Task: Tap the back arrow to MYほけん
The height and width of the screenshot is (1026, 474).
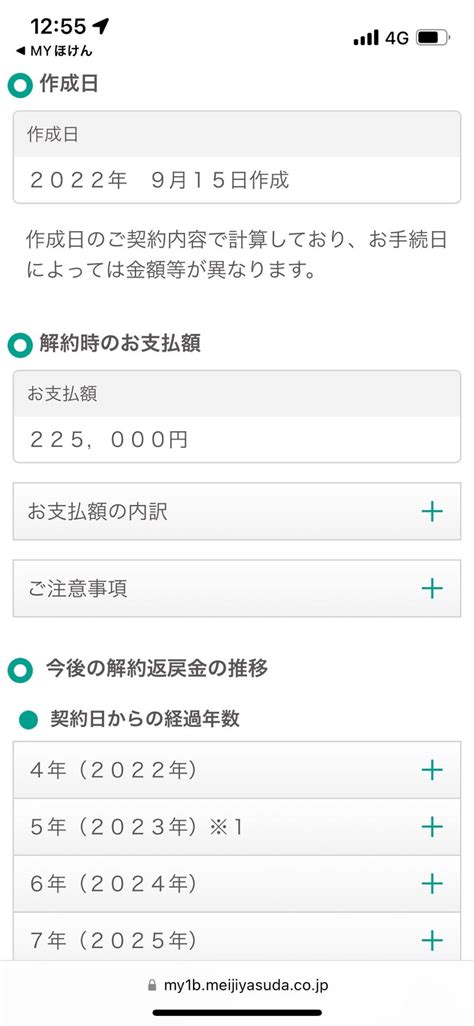Action: (x=20, y=52)
